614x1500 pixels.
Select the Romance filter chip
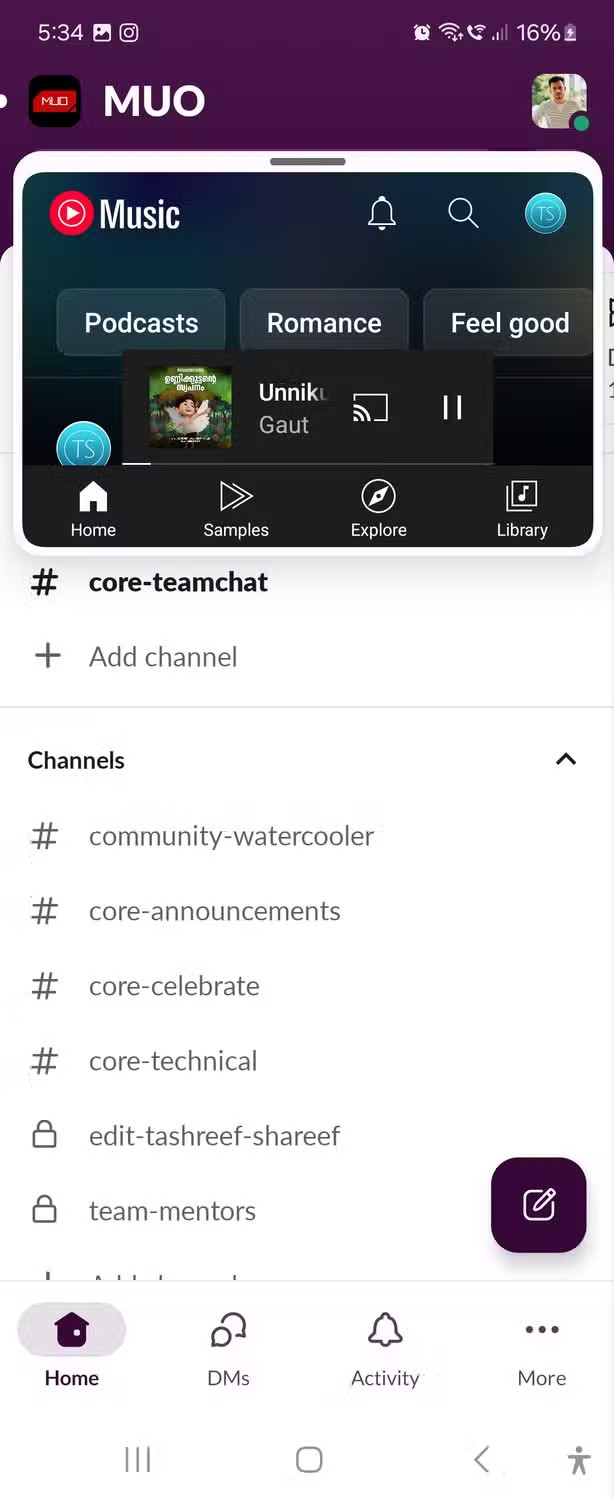(324, 323)
